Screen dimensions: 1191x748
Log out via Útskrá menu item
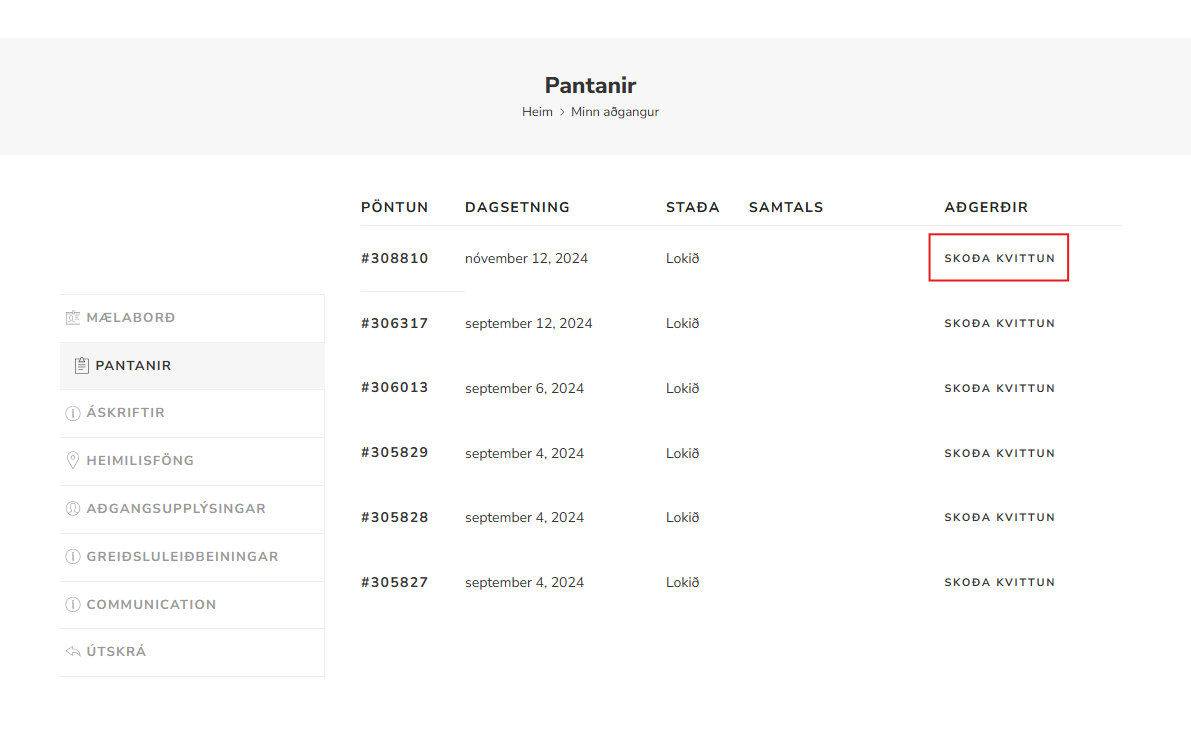coord(116,652)
